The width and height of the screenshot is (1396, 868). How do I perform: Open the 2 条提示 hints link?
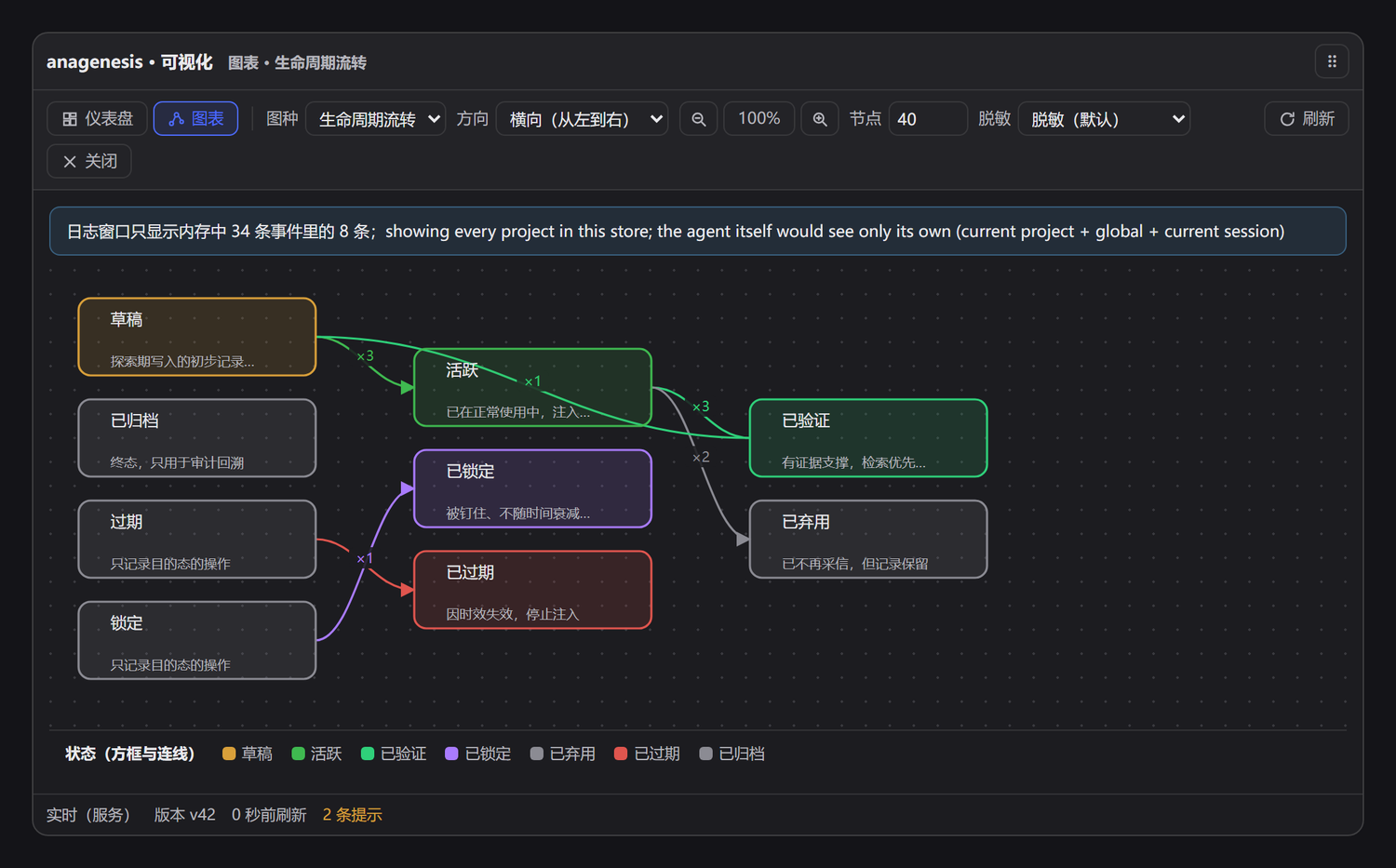[x=353, y=815]
